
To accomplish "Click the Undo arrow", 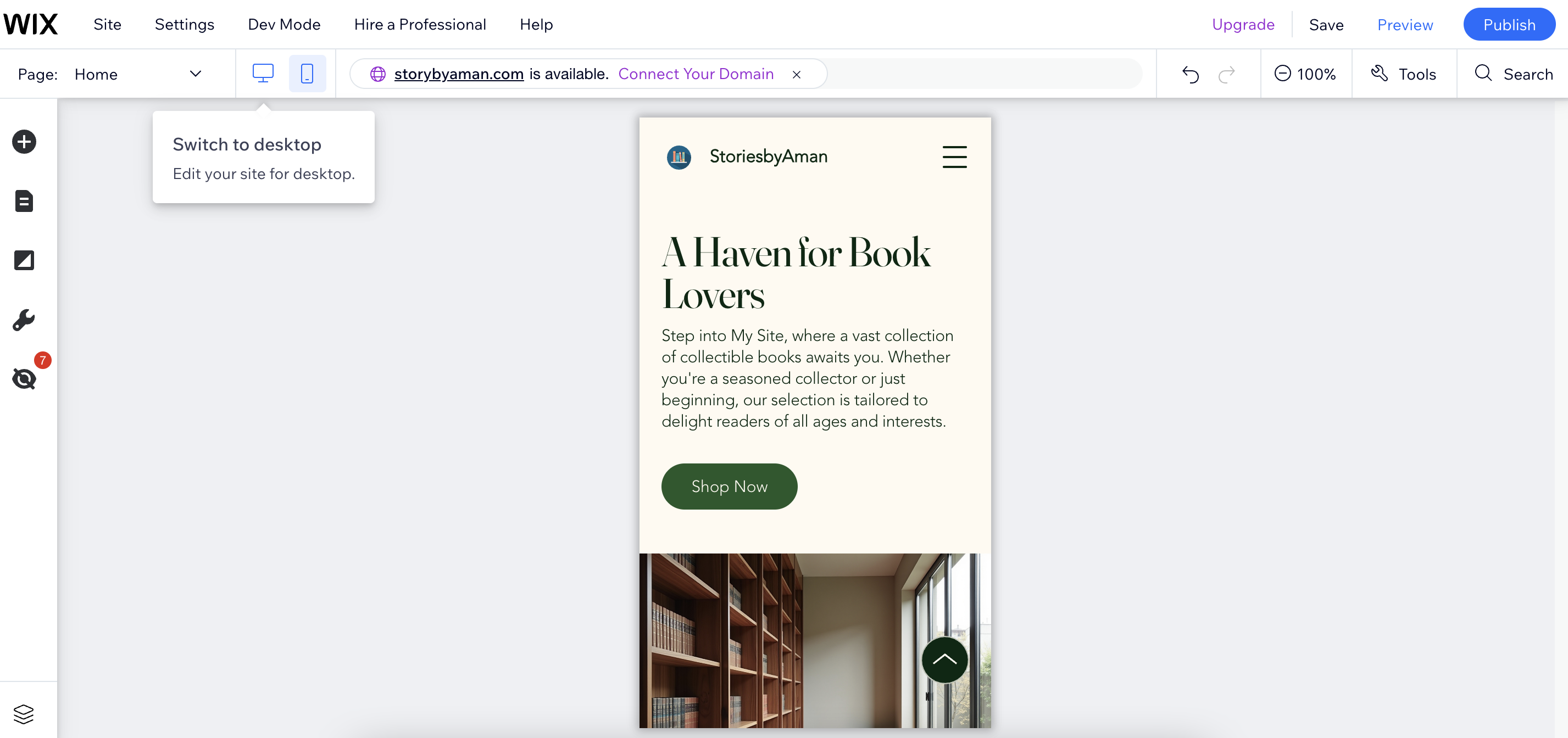I will pos(1190,74).
